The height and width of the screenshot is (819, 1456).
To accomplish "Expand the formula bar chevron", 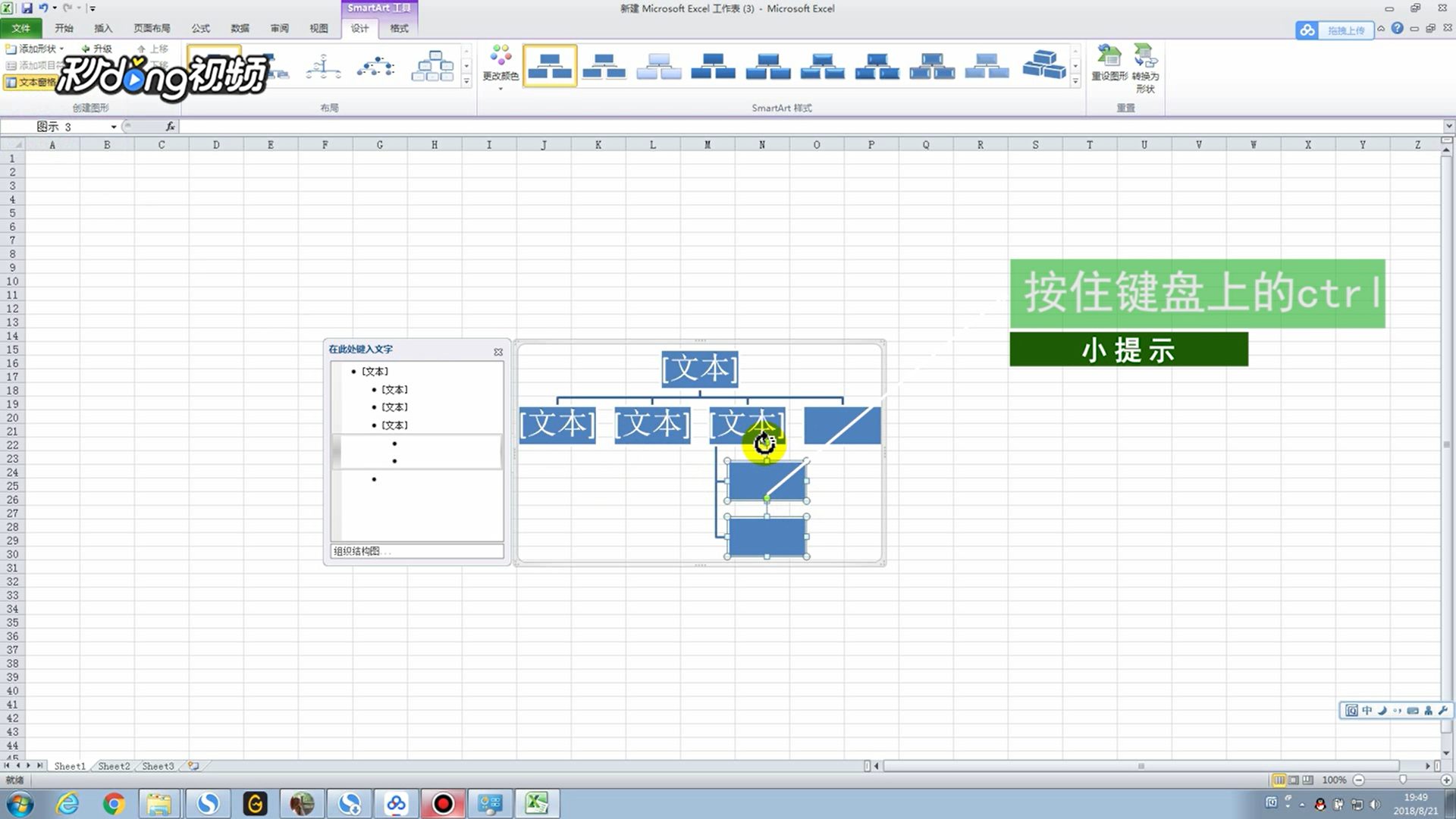I will point(1448,127).
